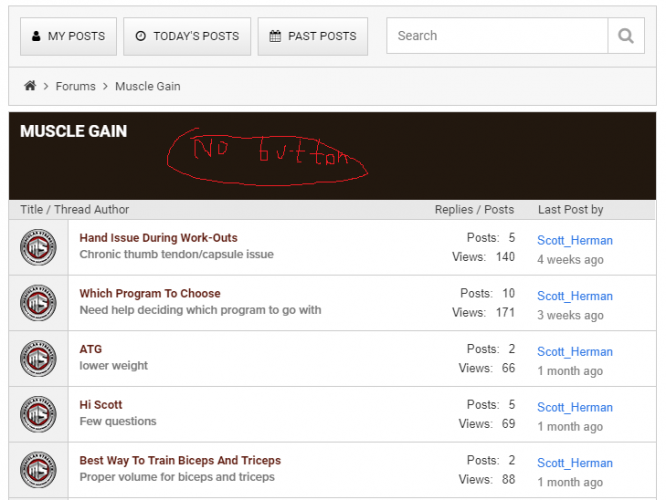Click avatar icon beside Which Program thread
The height and width of the screenshot is (500, 666).
point(39,303)
